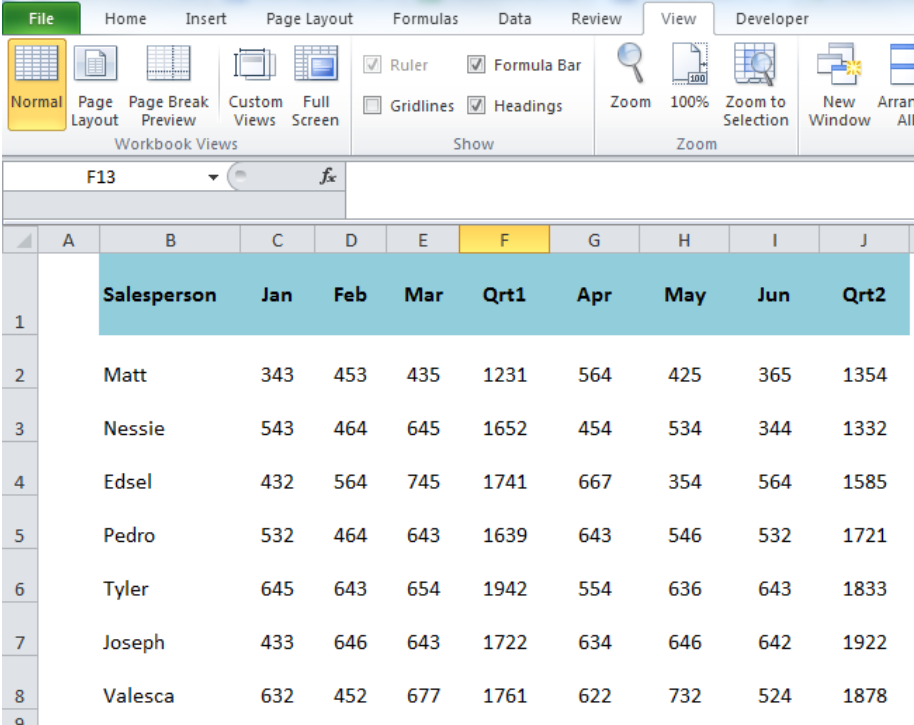Click the Insert Function fx icon
Screen dimensions: 914x725
(328, 176)
